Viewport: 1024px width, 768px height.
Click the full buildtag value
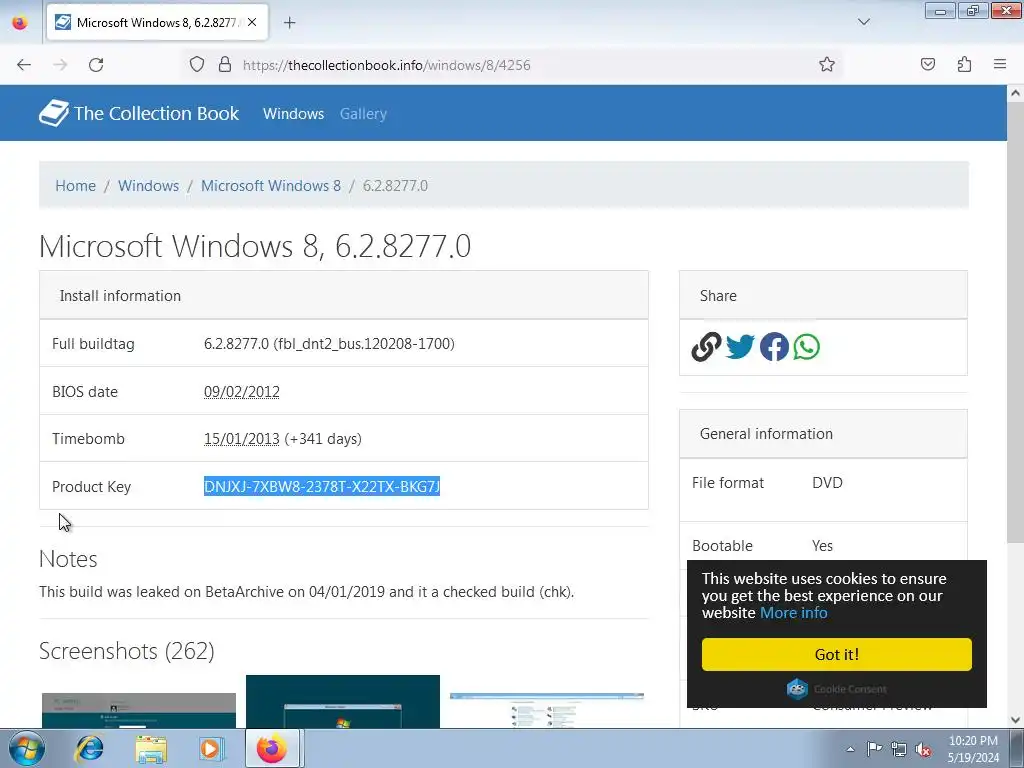[x=329, y=344]
